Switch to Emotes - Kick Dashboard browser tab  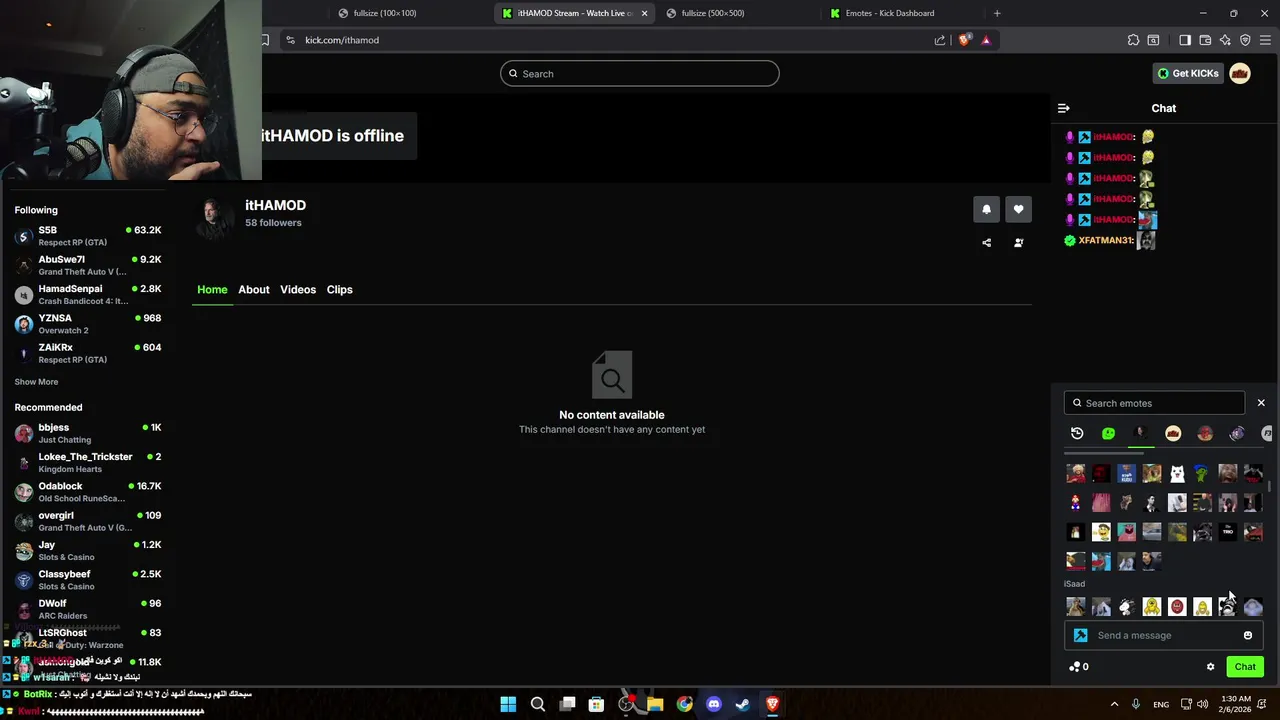898,13
